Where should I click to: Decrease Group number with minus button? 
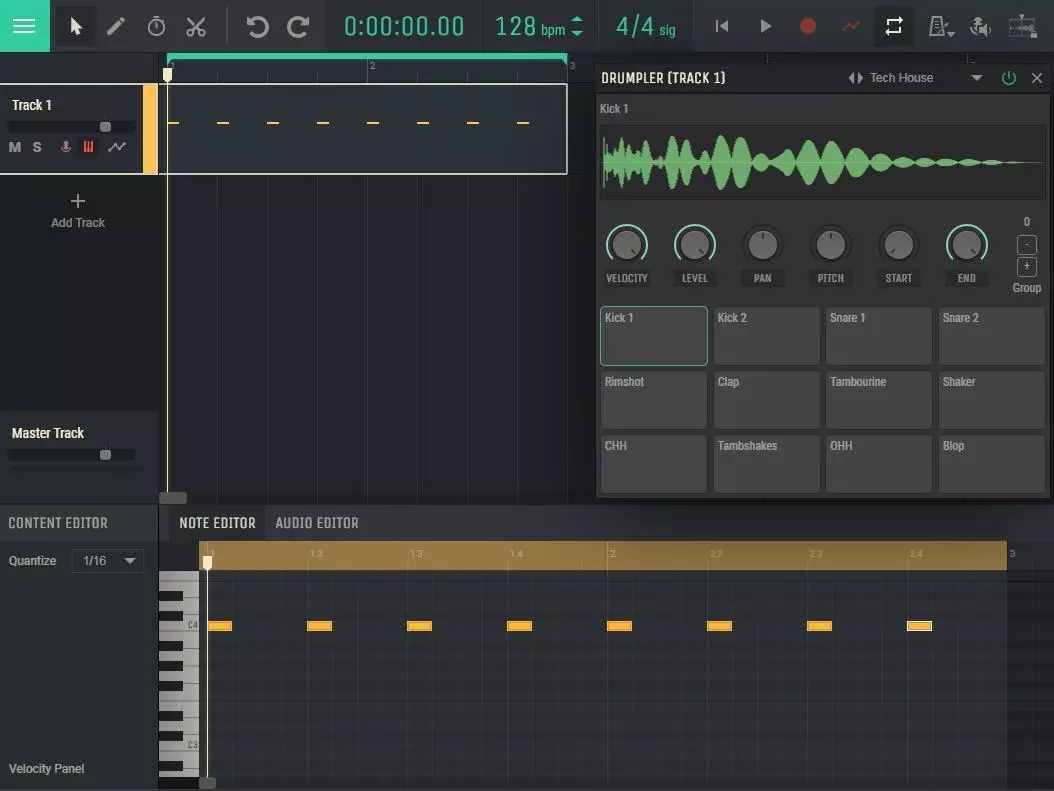tap(1026, 245)
